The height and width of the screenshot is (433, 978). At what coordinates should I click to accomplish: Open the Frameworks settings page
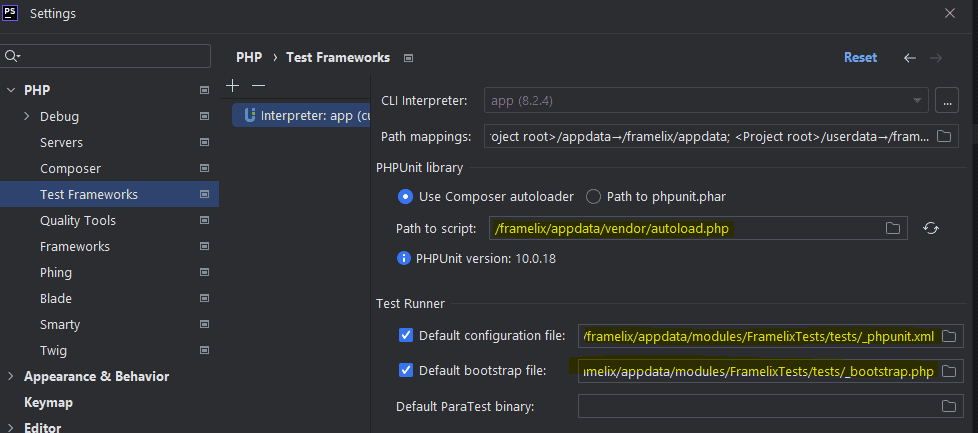click(75, 246)
